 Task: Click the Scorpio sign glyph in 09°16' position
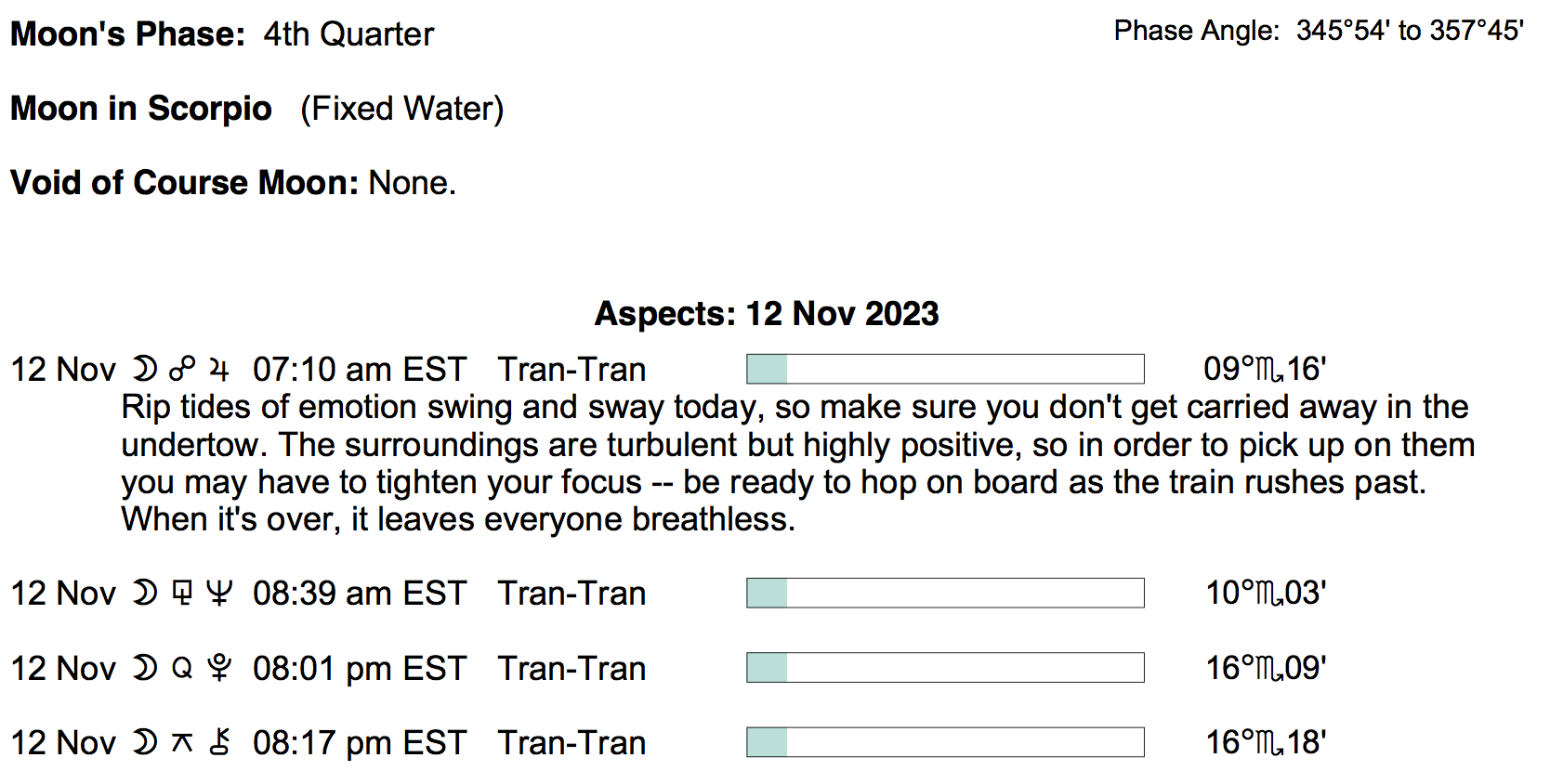click(x=1269, y=371)
